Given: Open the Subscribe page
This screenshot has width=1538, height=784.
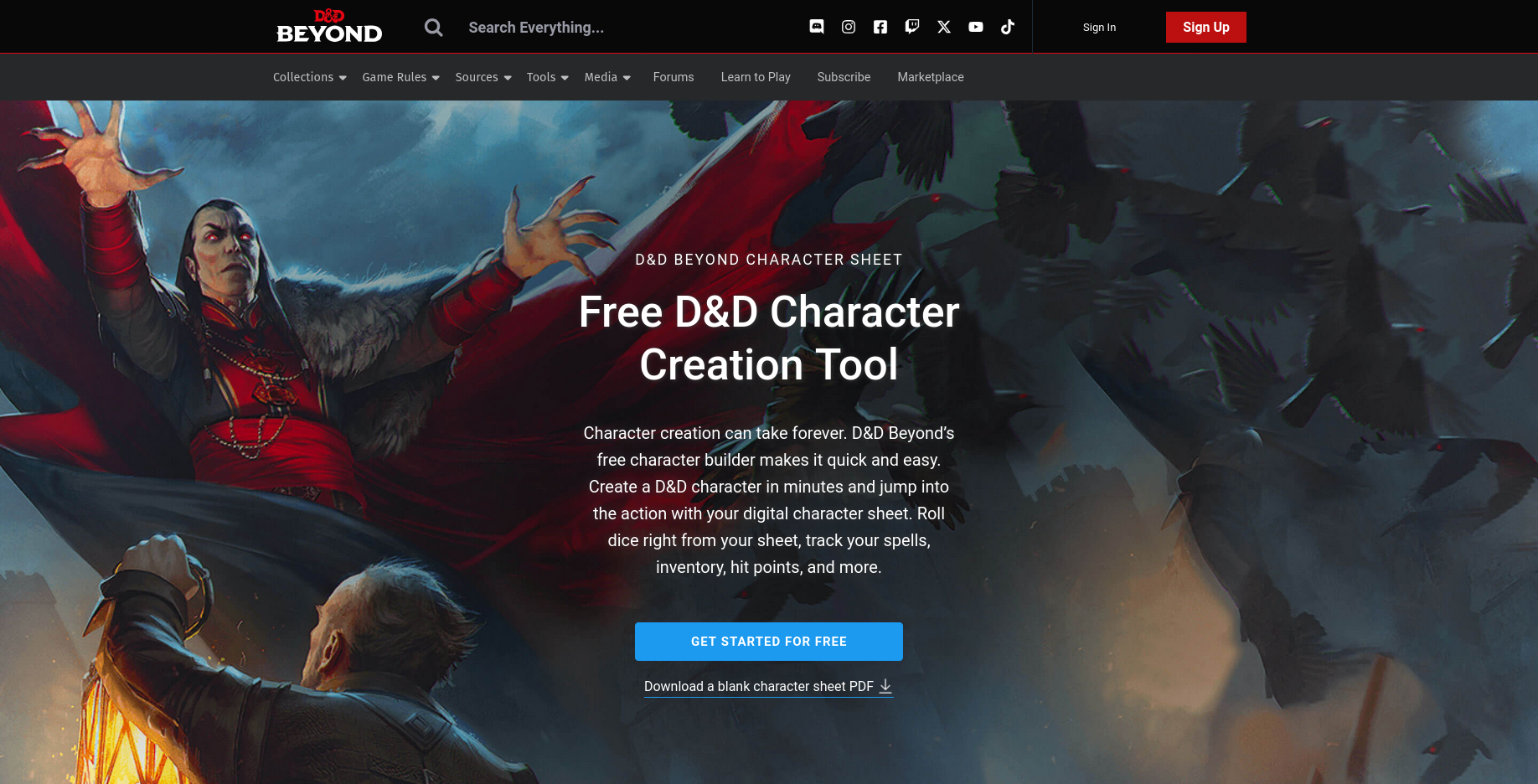Looking at the screenshot, I should tap(844, 77).
